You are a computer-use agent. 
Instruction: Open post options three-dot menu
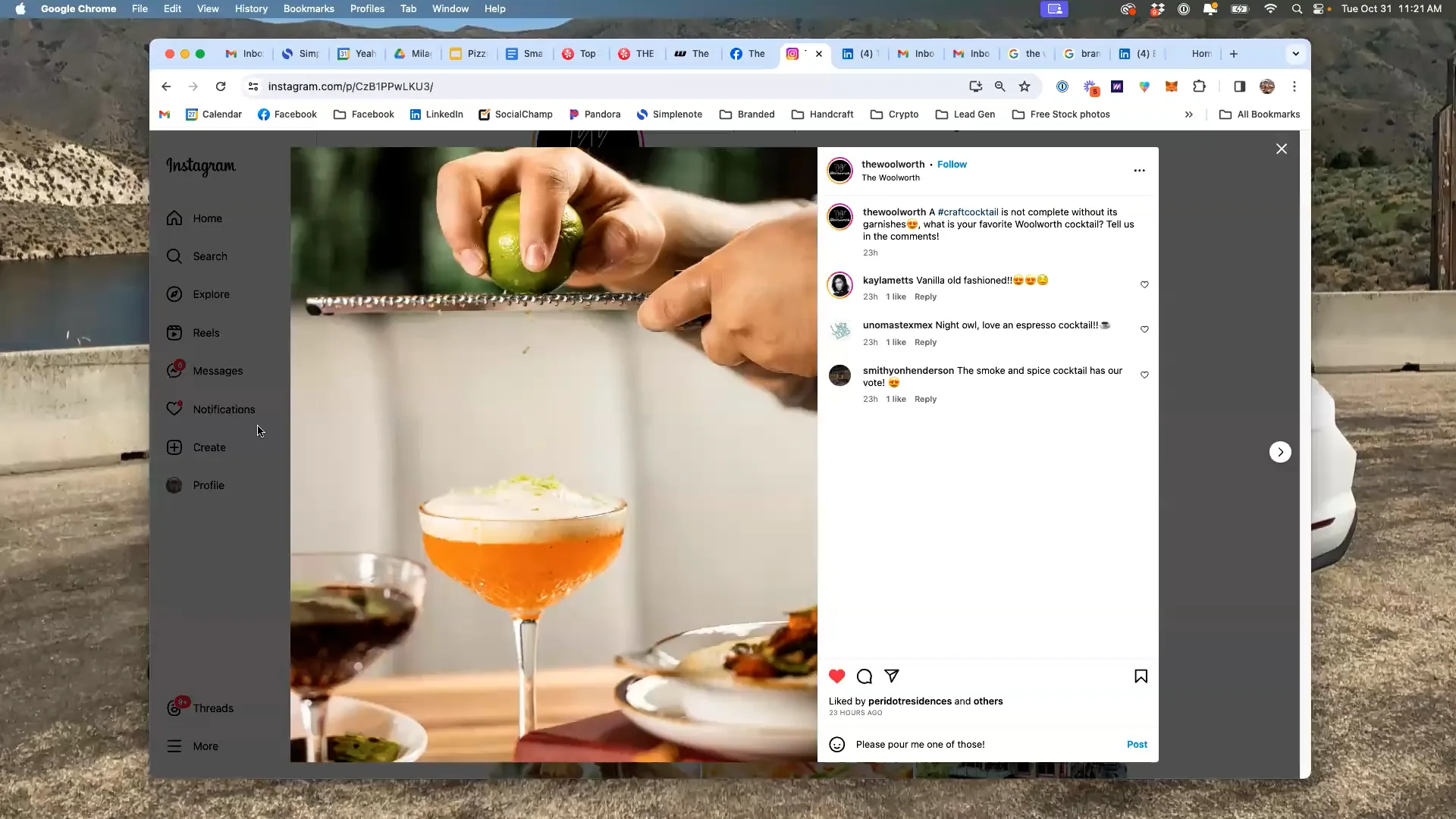1139,171
